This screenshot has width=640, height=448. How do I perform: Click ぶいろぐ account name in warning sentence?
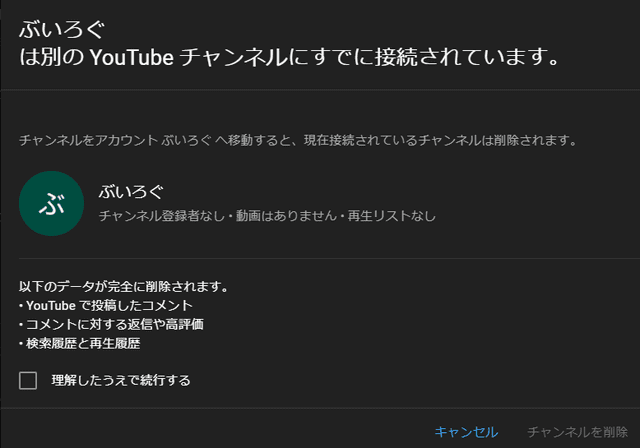tap(187, 140)
